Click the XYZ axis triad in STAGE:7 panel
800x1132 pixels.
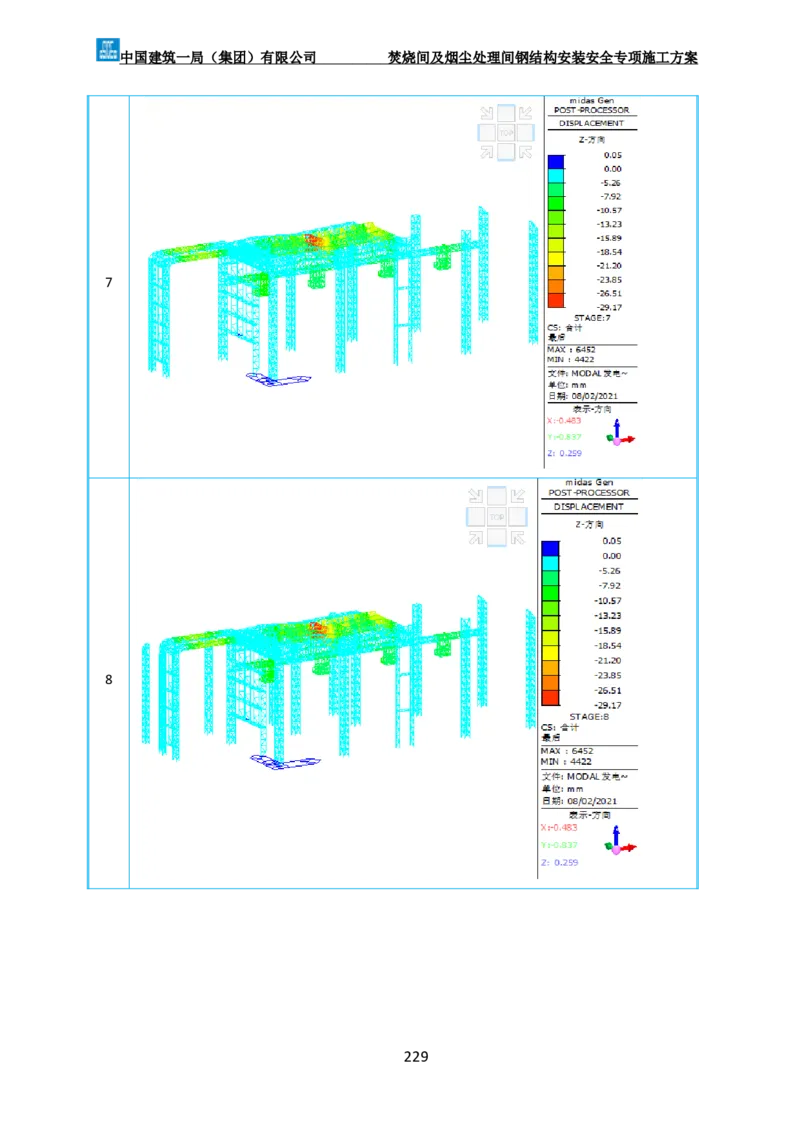click(x=621, y=433)
